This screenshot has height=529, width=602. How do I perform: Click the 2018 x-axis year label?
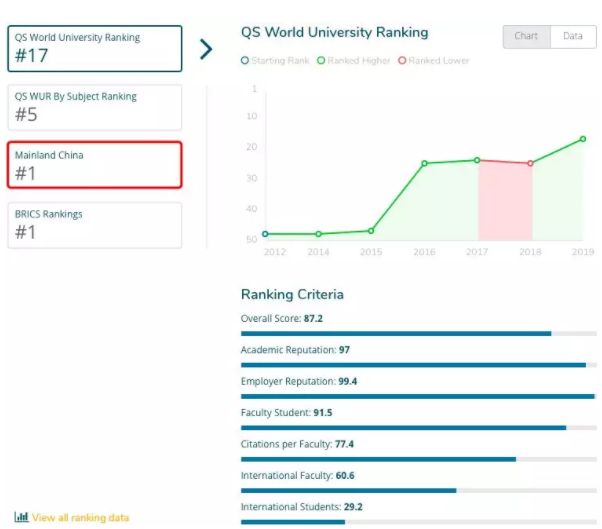tap(530, 252)
